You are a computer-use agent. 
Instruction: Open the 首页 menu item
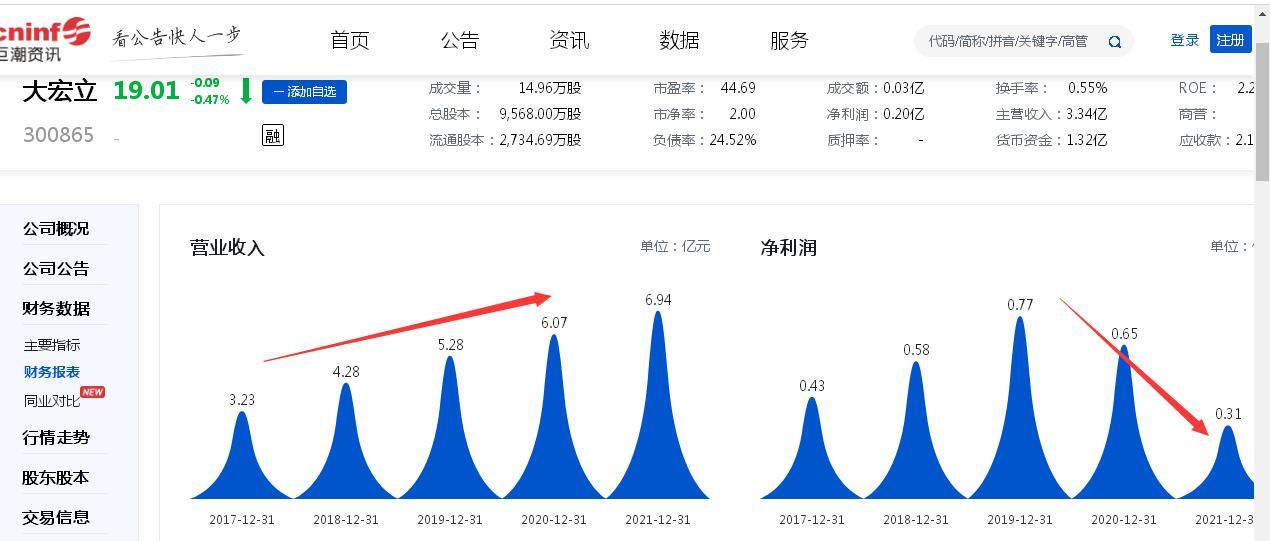[x=350, y=40]
